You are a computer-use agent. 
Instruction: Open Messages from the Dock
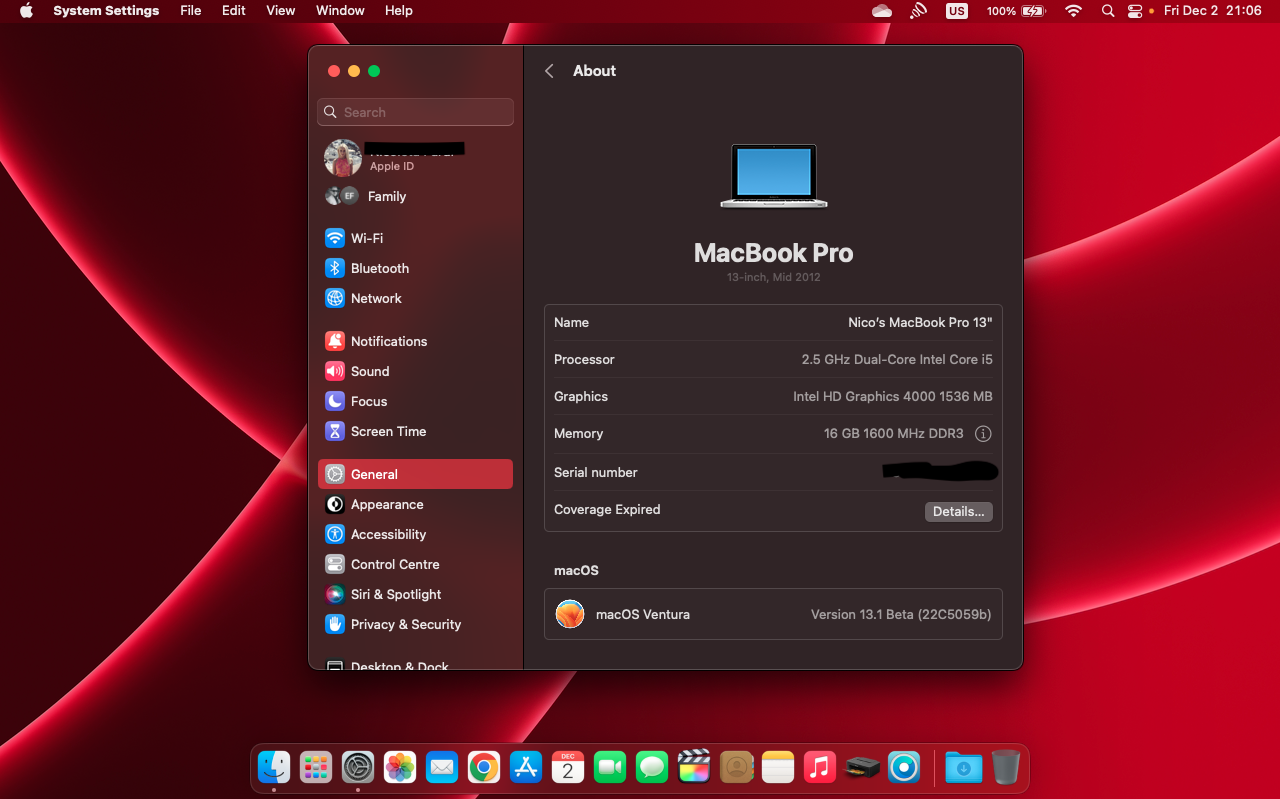coord(652,767)
